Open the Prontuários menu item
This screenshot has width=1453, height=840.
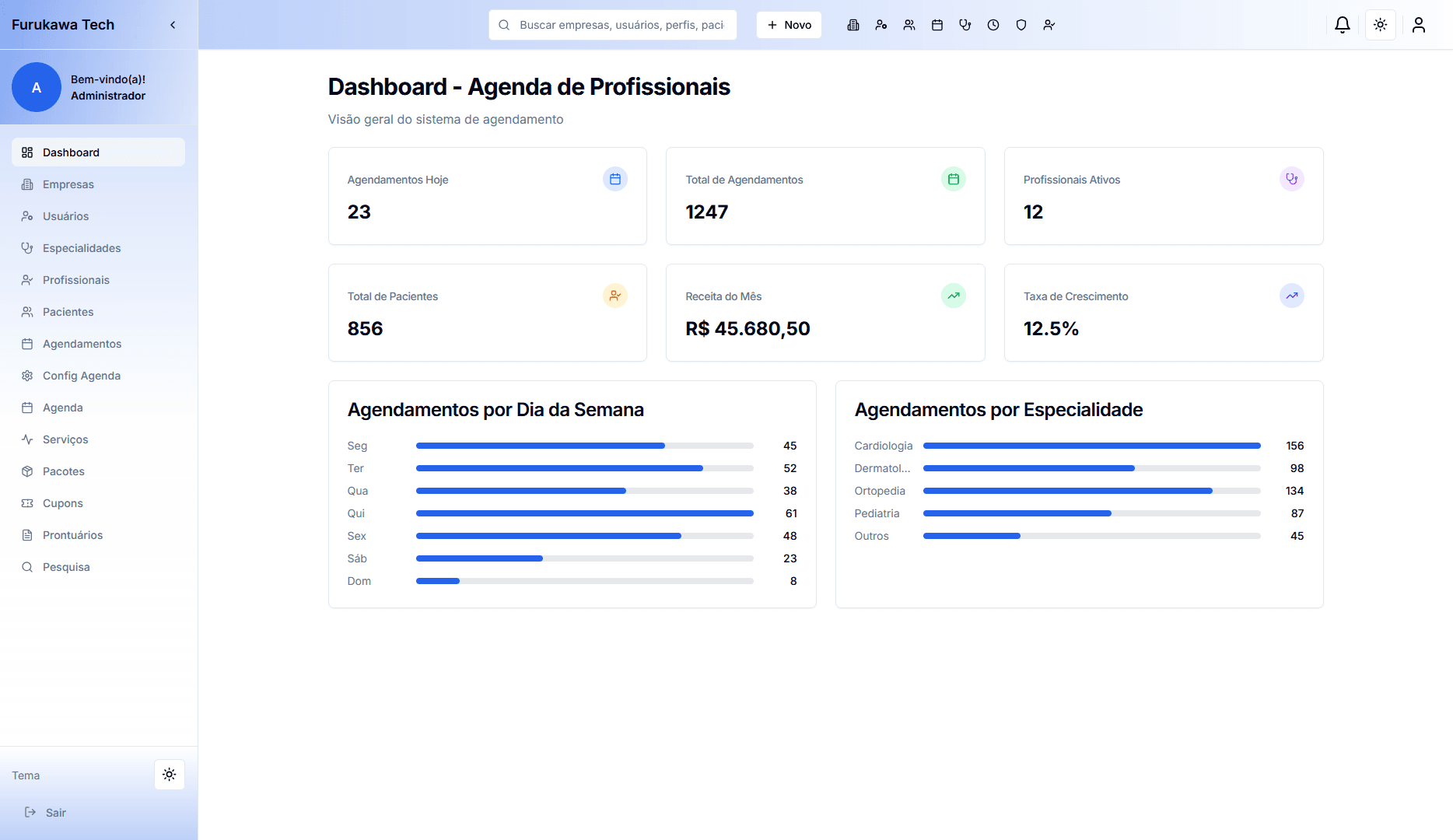(x=72, y=534)
